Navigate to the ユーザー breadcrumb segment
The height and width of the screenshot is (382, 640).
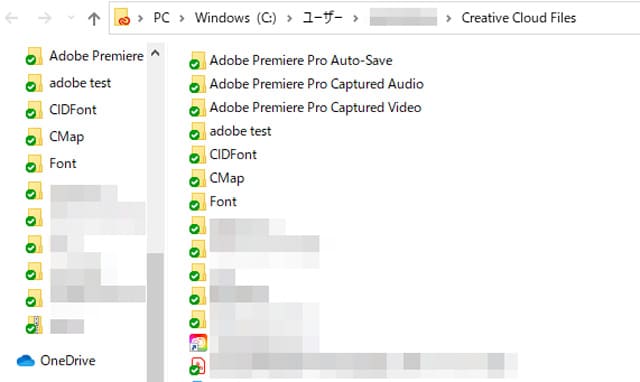322,18
